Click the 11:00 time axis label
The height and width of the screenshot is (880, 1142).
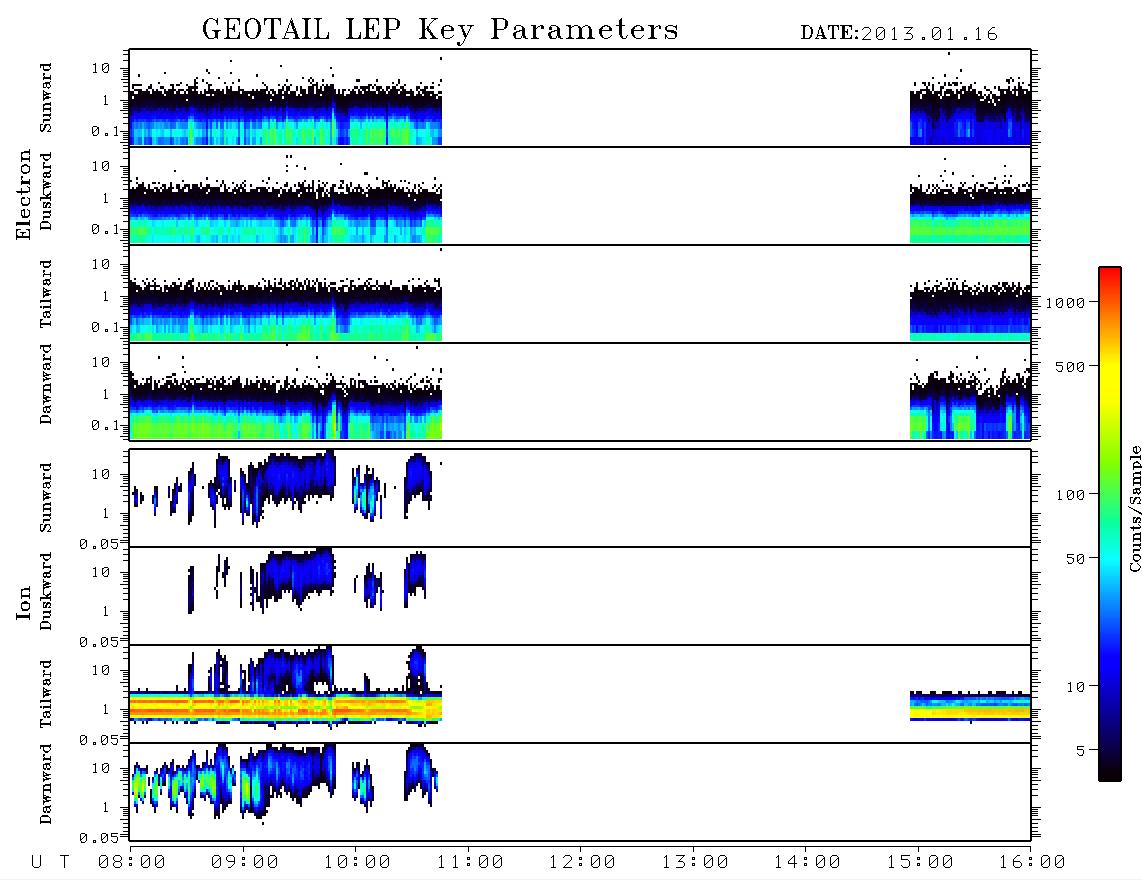point(470,863)
